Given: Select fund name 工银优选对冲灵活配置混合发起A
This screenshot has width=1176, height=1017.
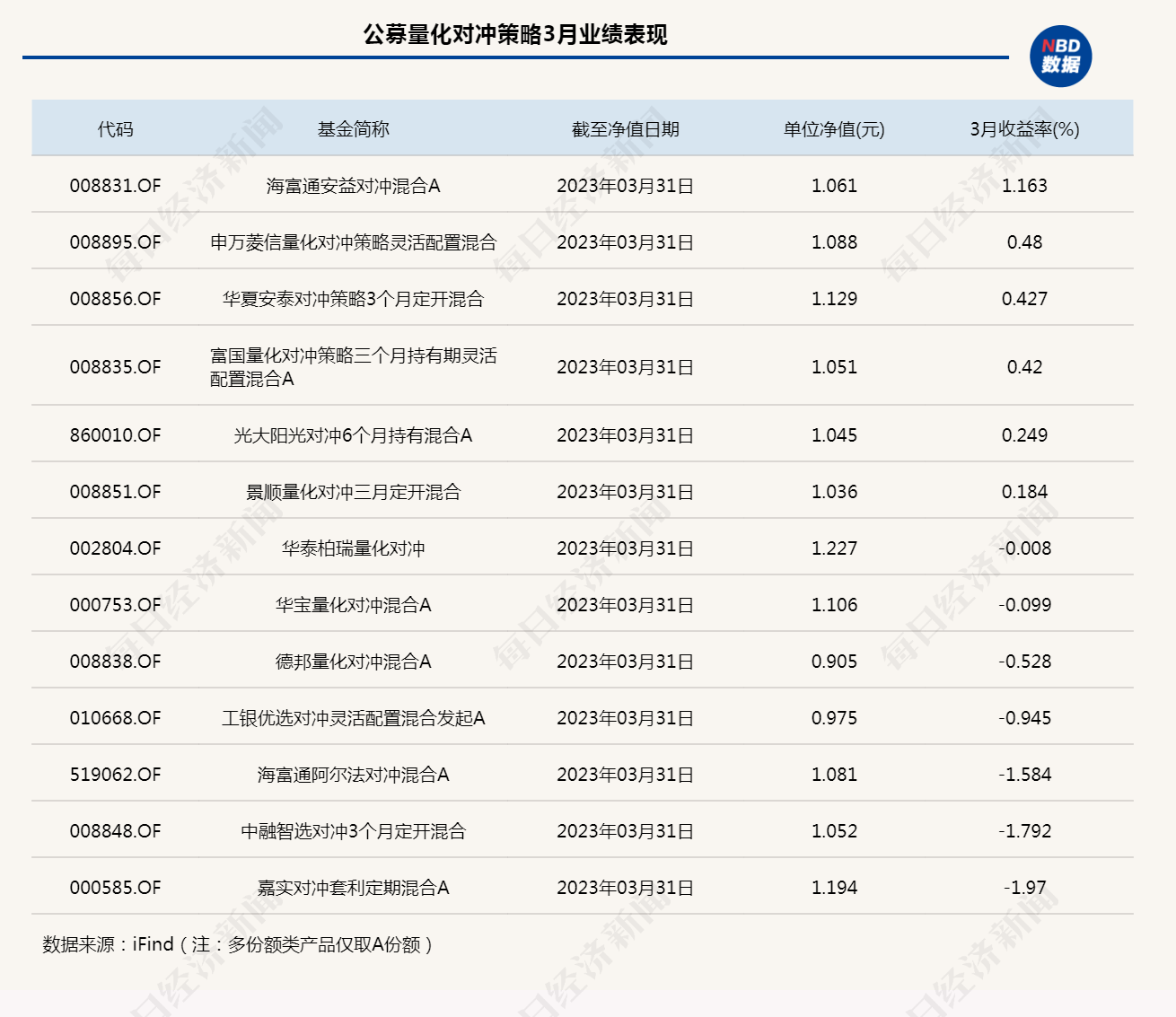Looking at the screenshot, I should pos(354,718).
